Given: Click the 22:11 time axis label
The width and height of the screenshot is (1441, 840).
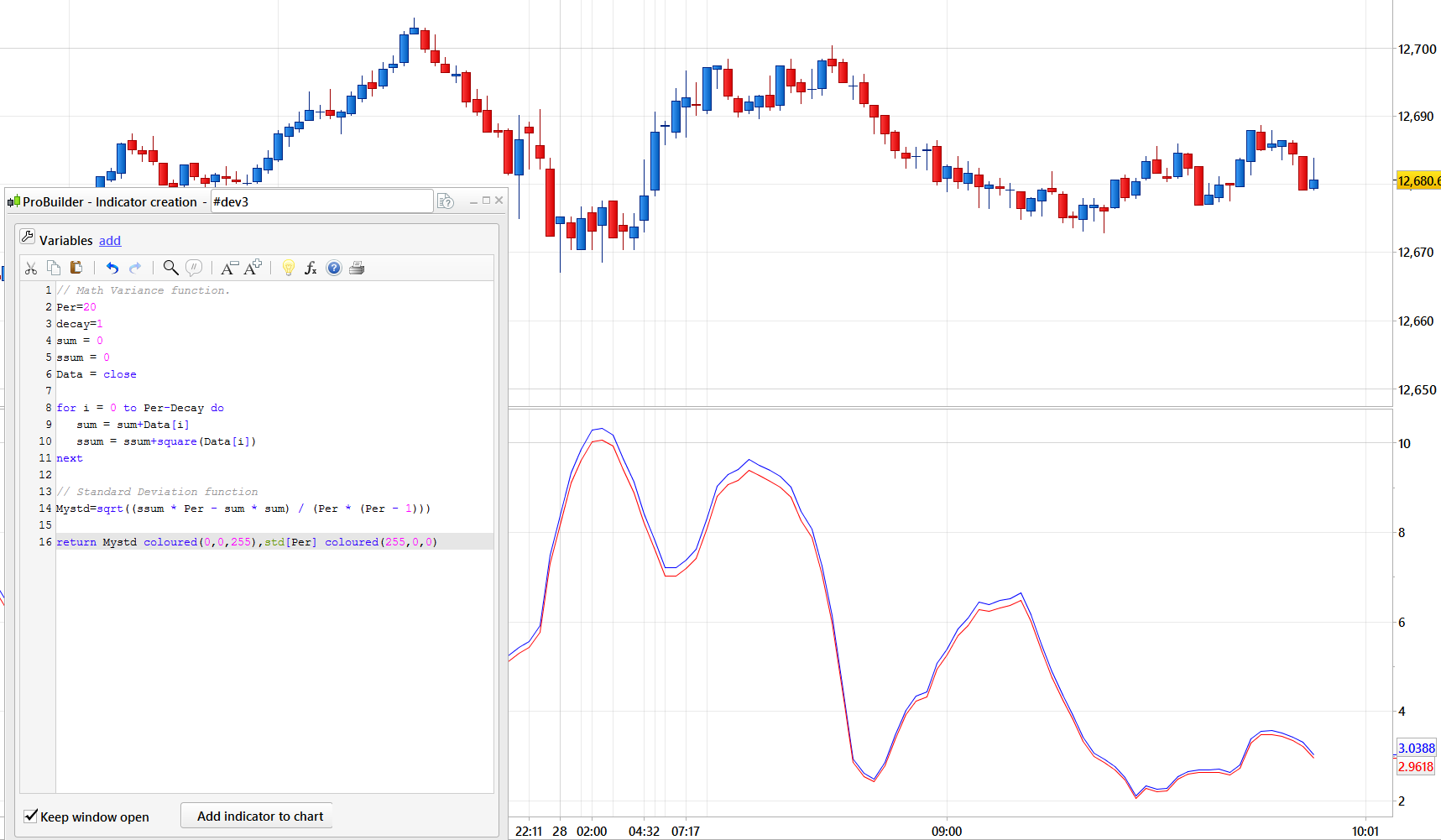Looking at the screenshot, I should coord(529,831).
